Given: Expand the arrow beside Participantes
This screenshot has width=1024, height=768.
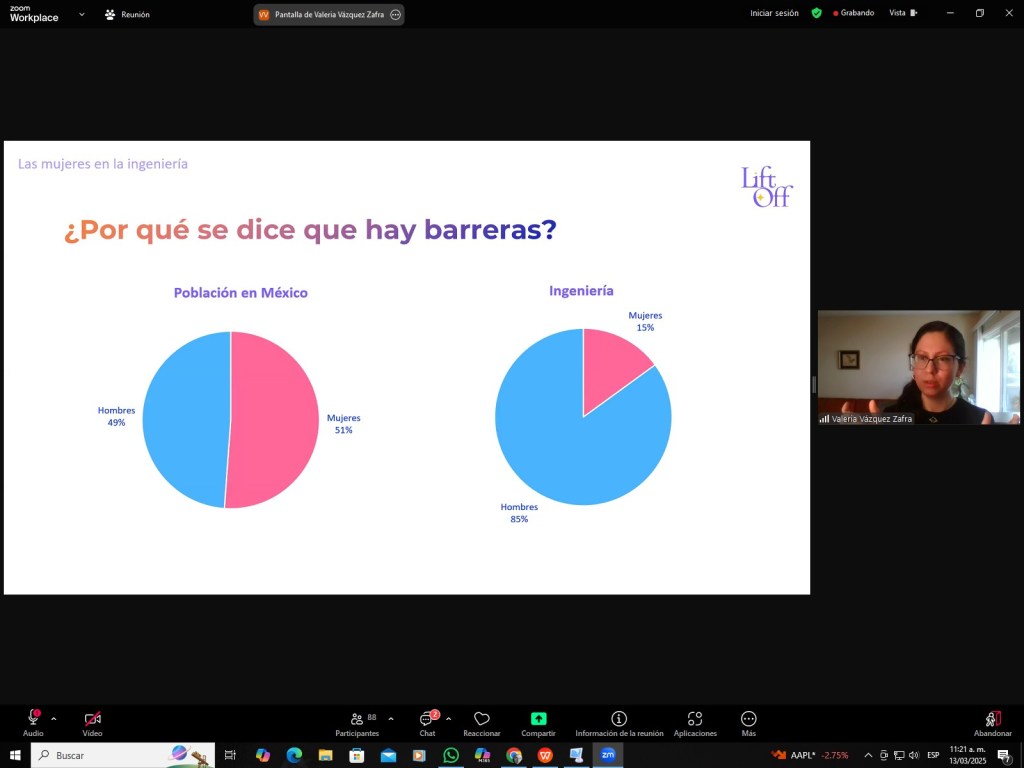Looking at the screenshot, I should (391, 718).
